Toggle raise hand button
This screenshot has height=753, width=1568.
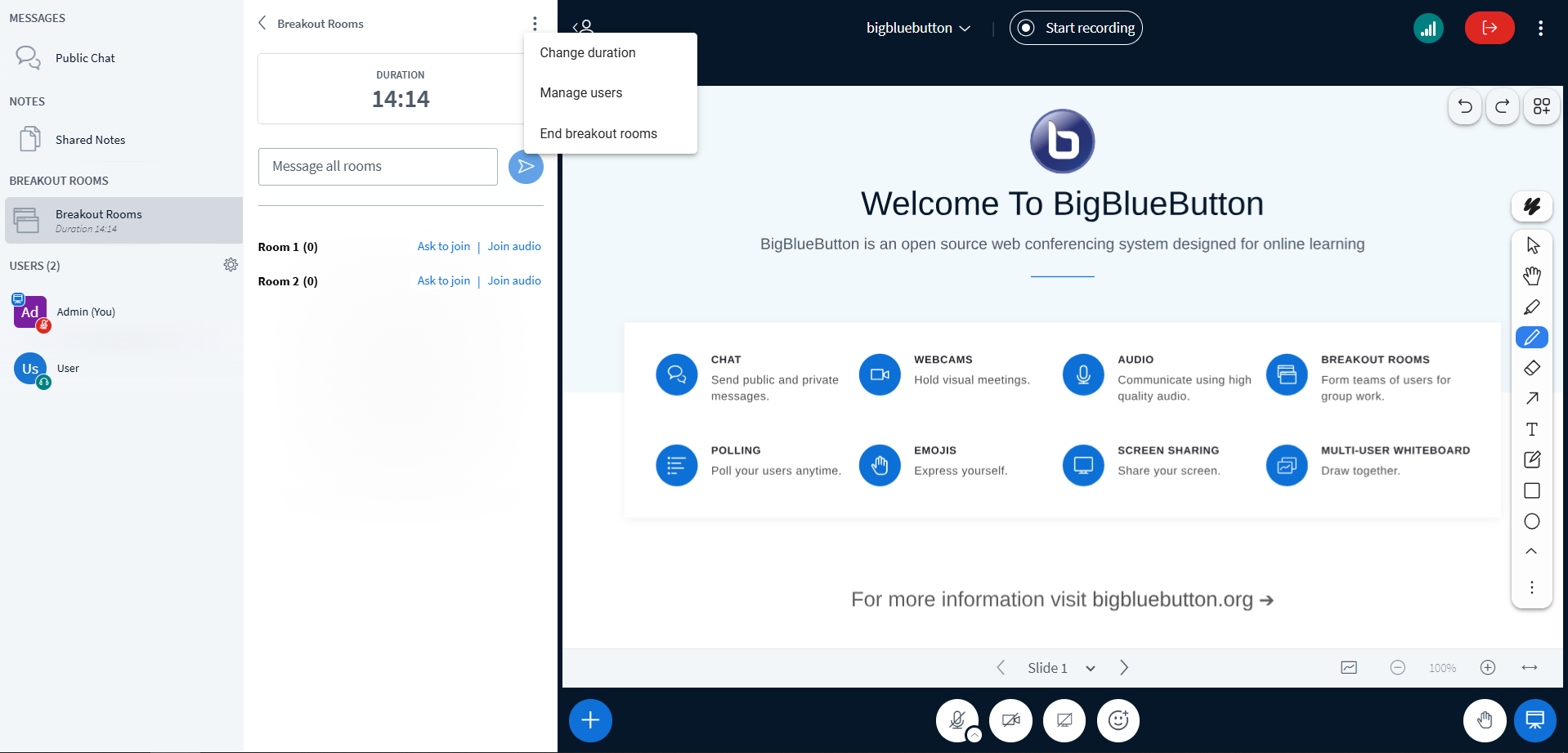coord(1485,720)
